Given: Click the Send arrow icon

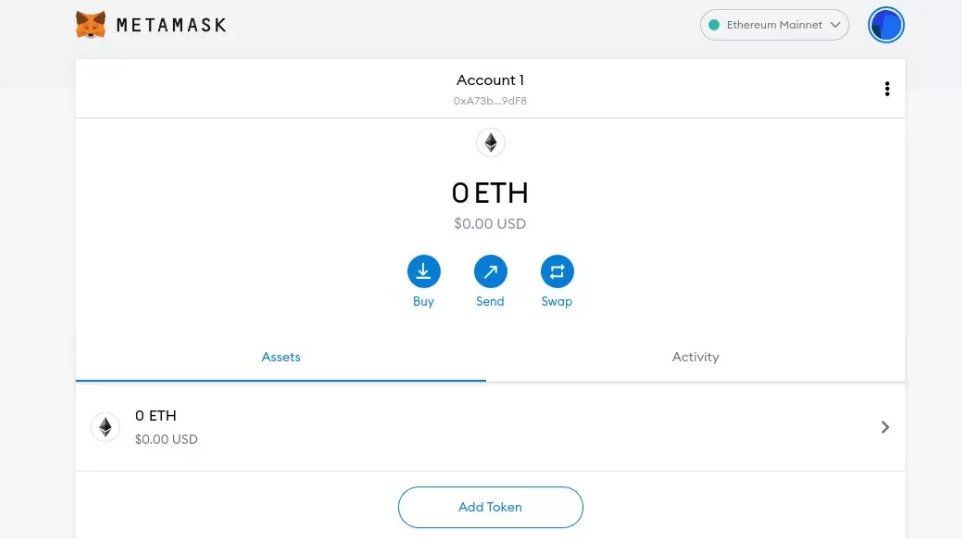Looking at the screenshot, I should click(x=490, y=271).
